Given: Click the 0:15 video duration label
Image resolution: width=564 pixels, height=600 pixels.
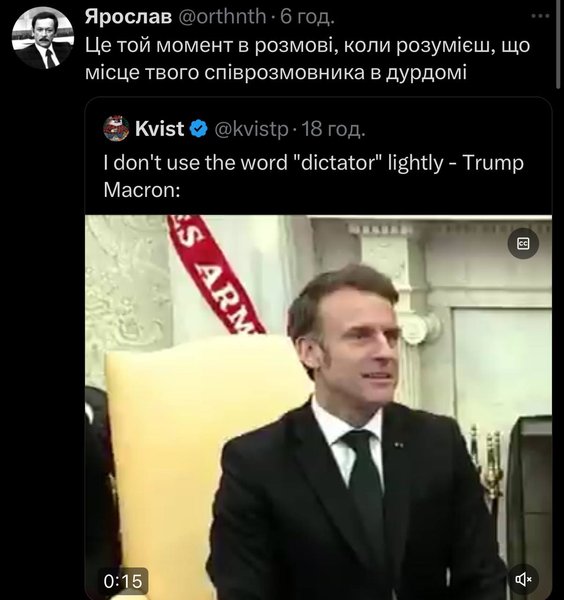Looking at the screenshot, I should tap(123, 581).
